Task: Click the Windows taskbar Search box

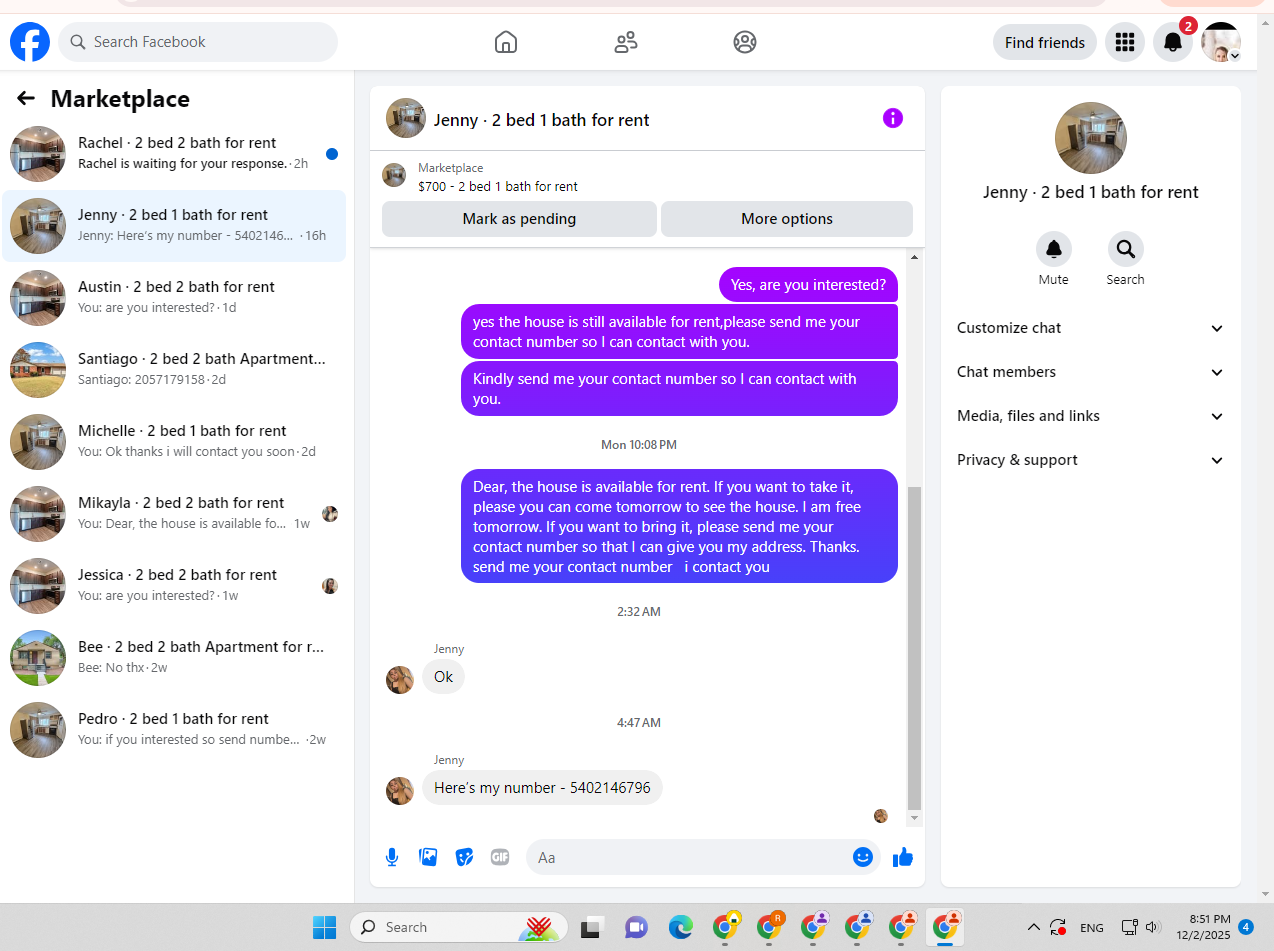Action: click(459, 927)
